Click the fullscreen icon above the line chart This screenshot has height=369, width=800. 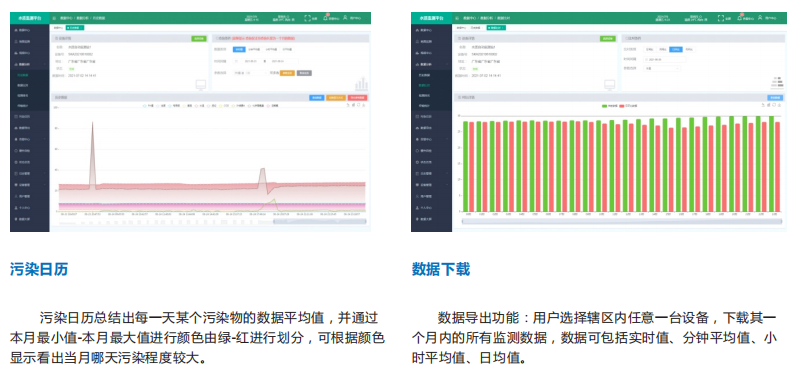pos(308,18)
